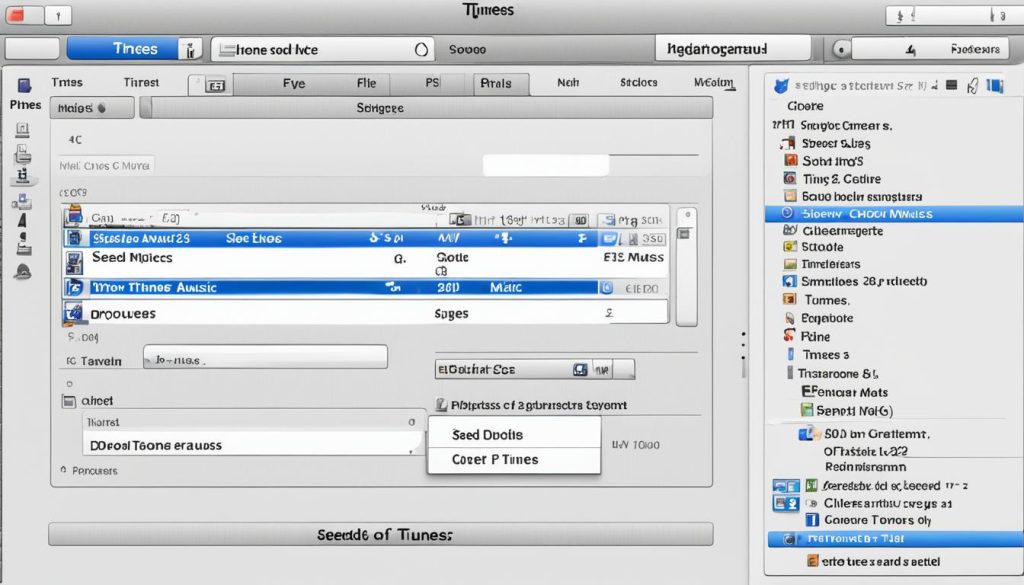
Task: Select the red icon beside Sobt tmo'S
Action: (791, 161)
